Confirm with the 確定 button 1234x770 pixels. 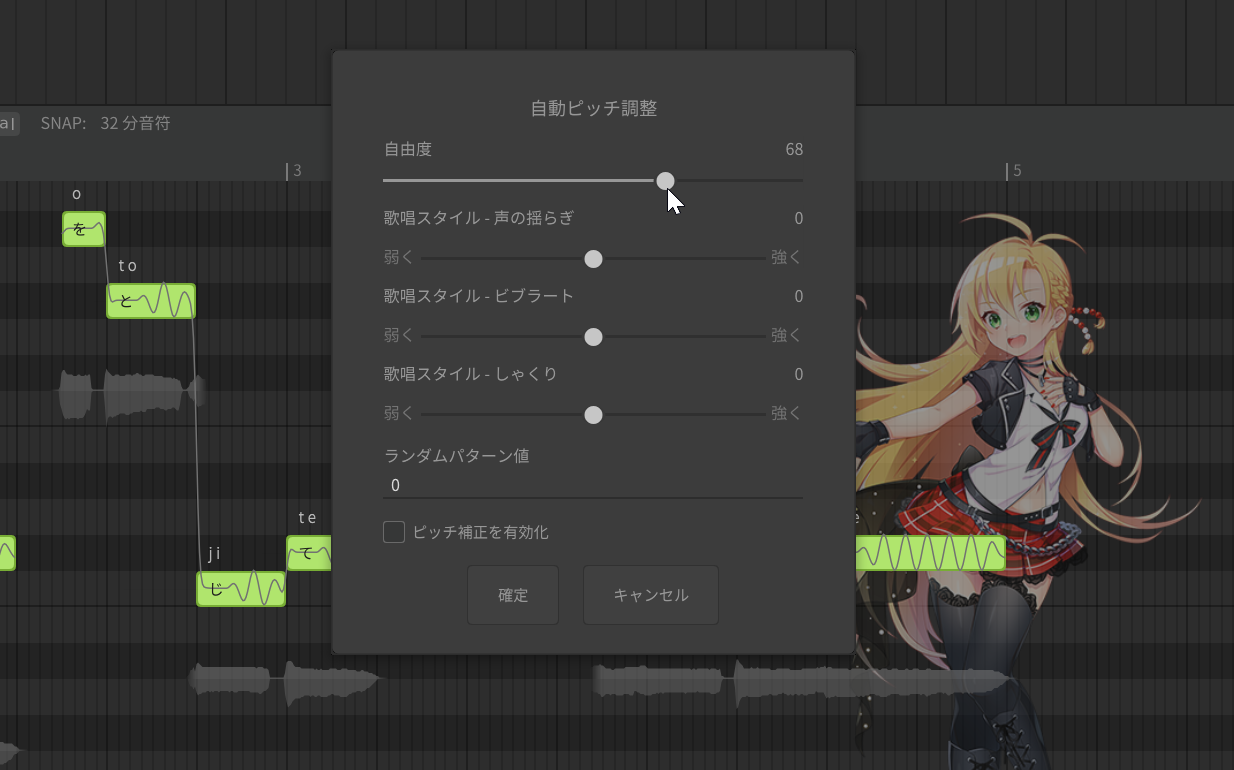tap(513, 595)
